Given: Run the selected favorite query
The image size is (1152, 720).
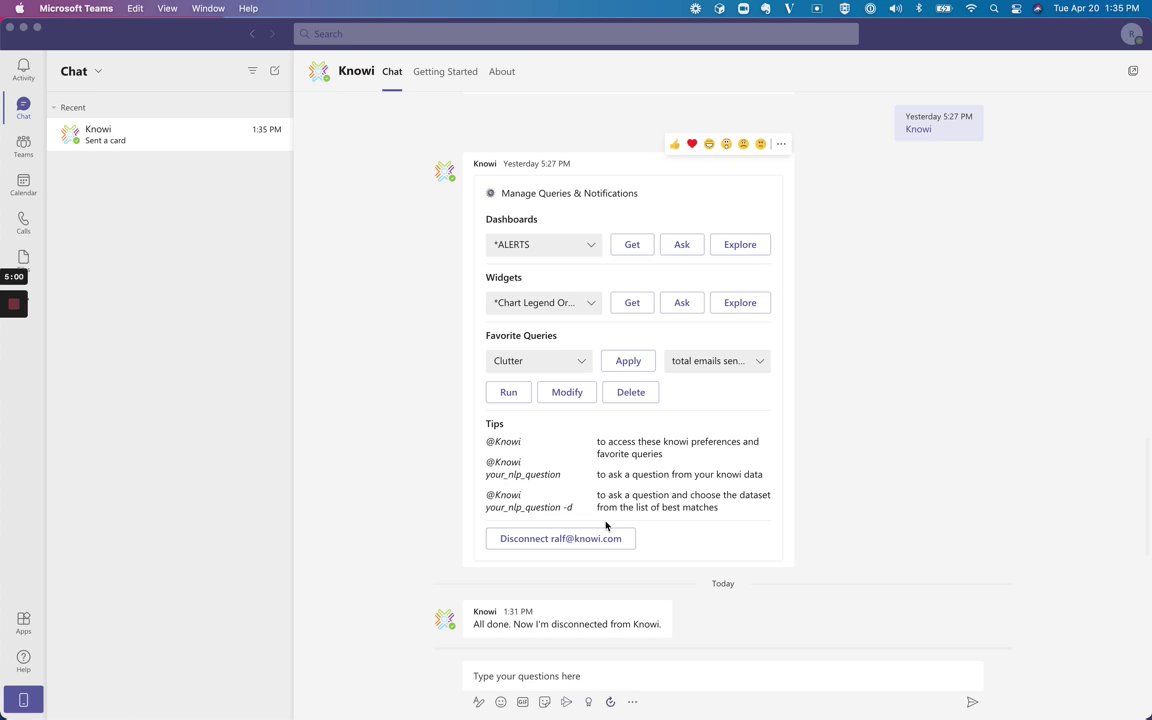Looking at the screenshot, I should (x=508, y=392).
